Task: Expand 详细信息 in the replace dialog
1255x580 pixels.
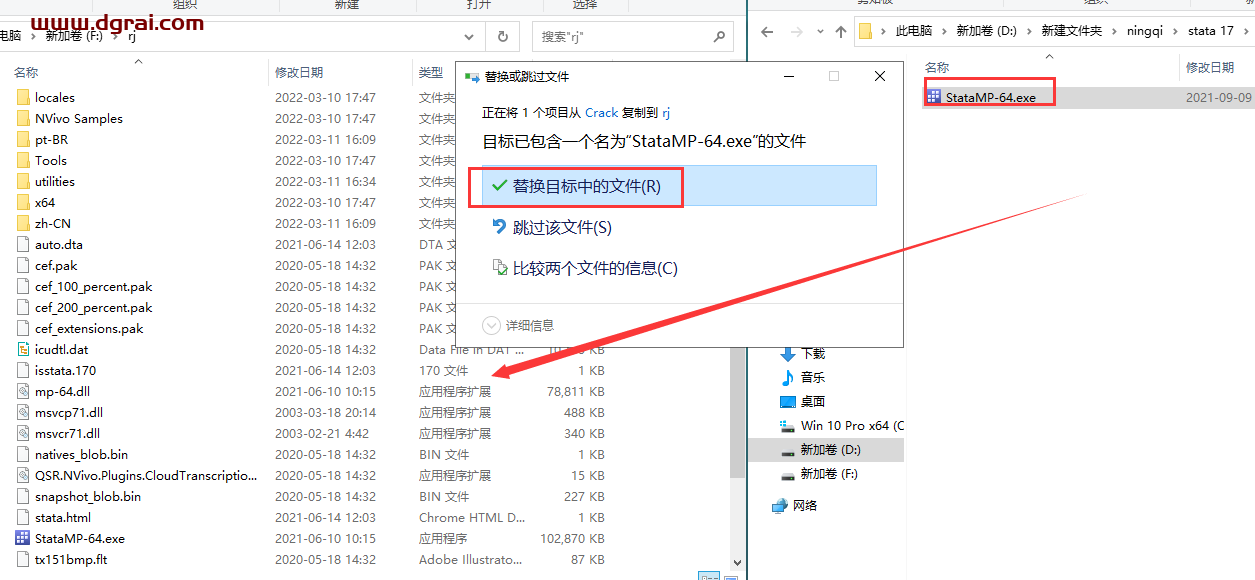Action: pos(518,325)
